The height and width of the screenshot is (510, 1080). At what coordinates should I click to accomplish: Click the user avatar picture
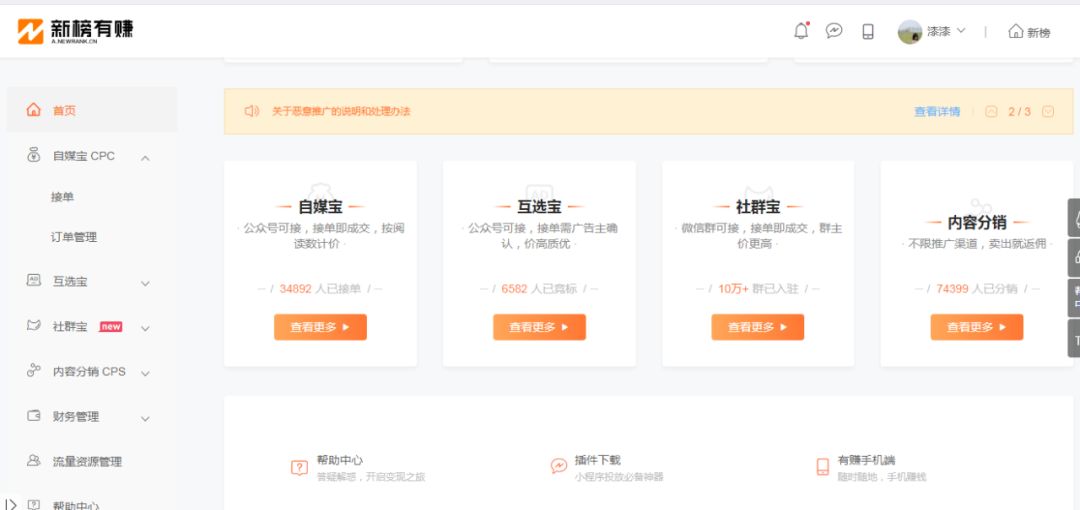tap(909, 32)
